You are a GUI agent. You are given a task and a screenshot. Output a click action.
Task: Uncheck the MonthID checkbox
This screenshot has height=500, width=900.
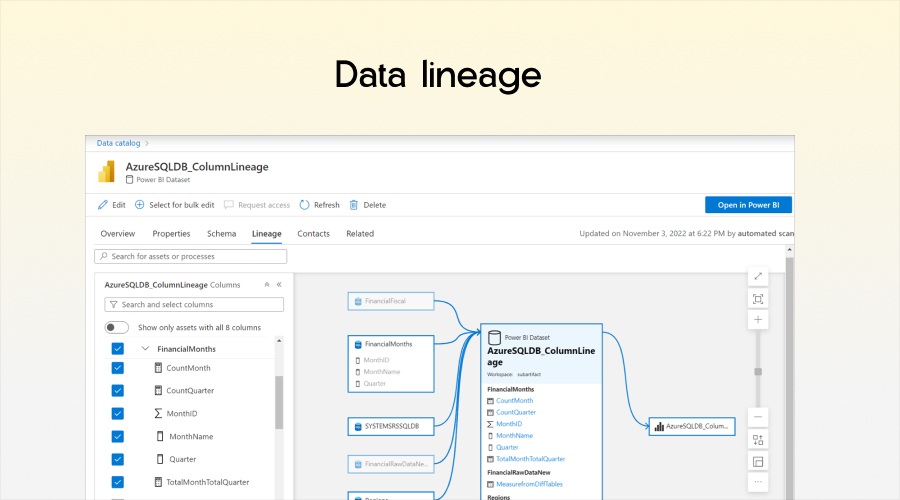tap(118, 413)
